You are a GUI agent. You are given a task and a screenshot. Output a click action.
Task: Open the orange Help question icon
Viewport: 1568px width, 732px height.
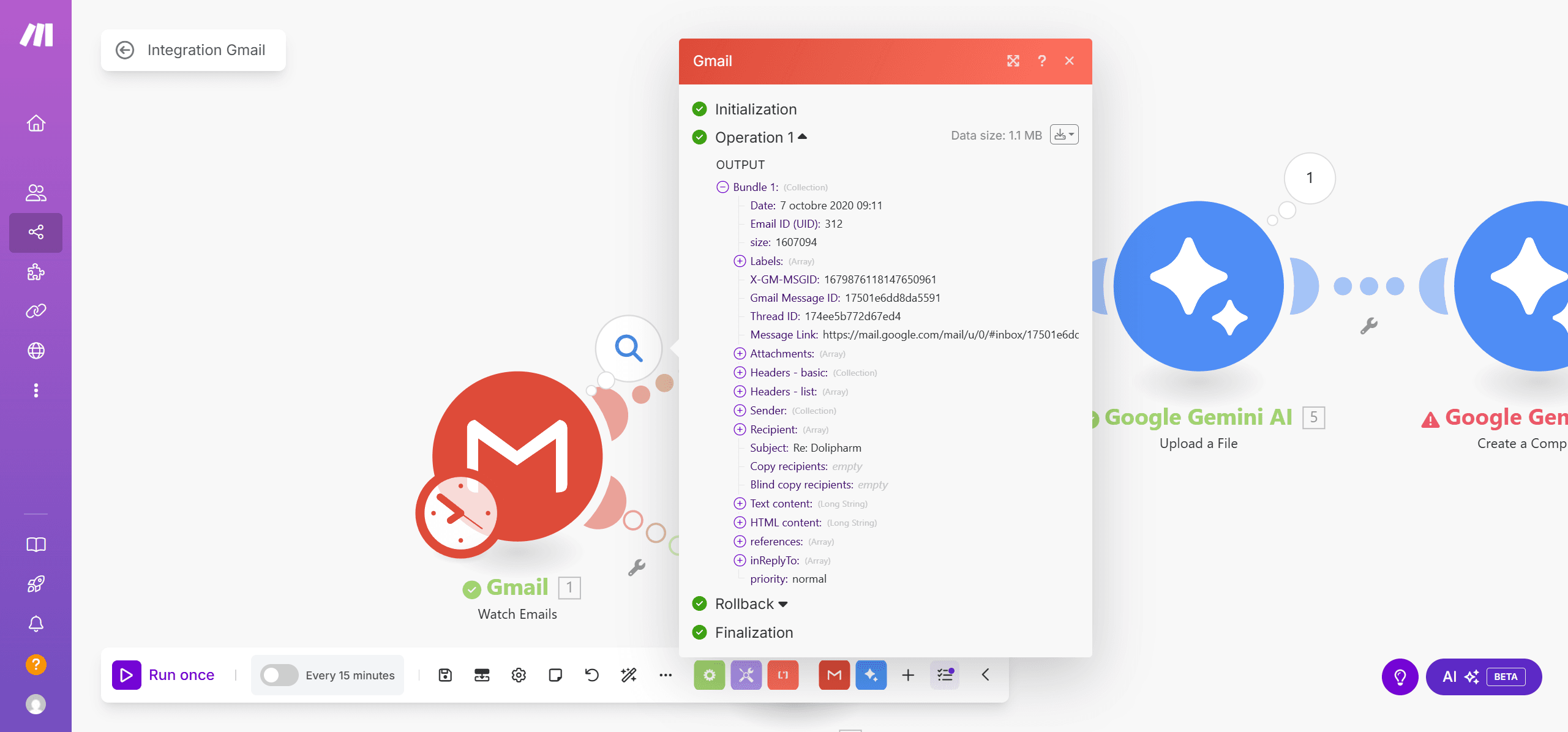pyautogui.click(x=36, y=664)
